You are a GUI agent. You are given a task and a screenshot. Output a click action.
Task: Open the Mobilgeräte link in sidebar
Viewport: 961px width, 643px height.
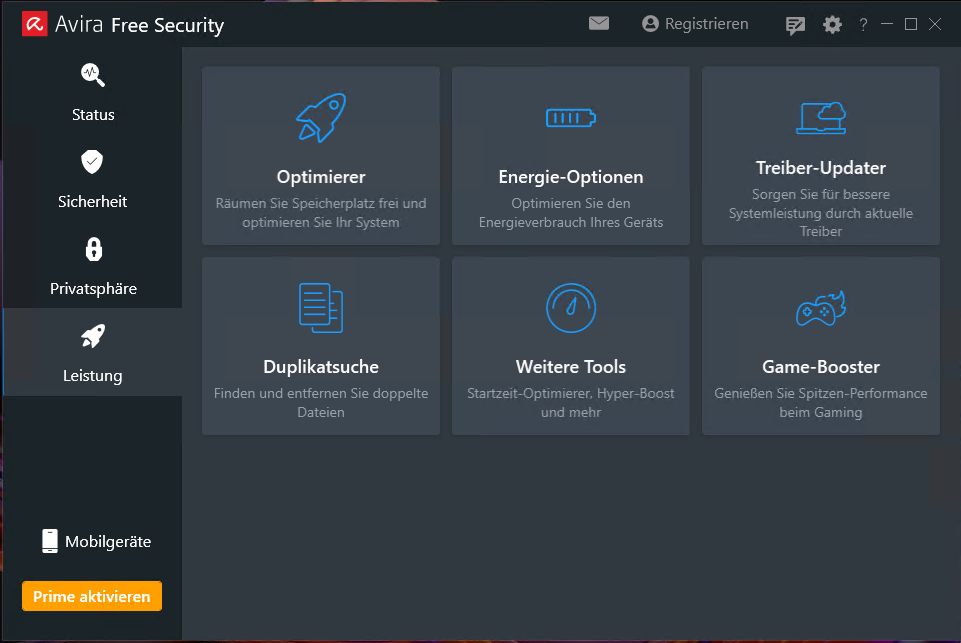(x=96, y=542)
